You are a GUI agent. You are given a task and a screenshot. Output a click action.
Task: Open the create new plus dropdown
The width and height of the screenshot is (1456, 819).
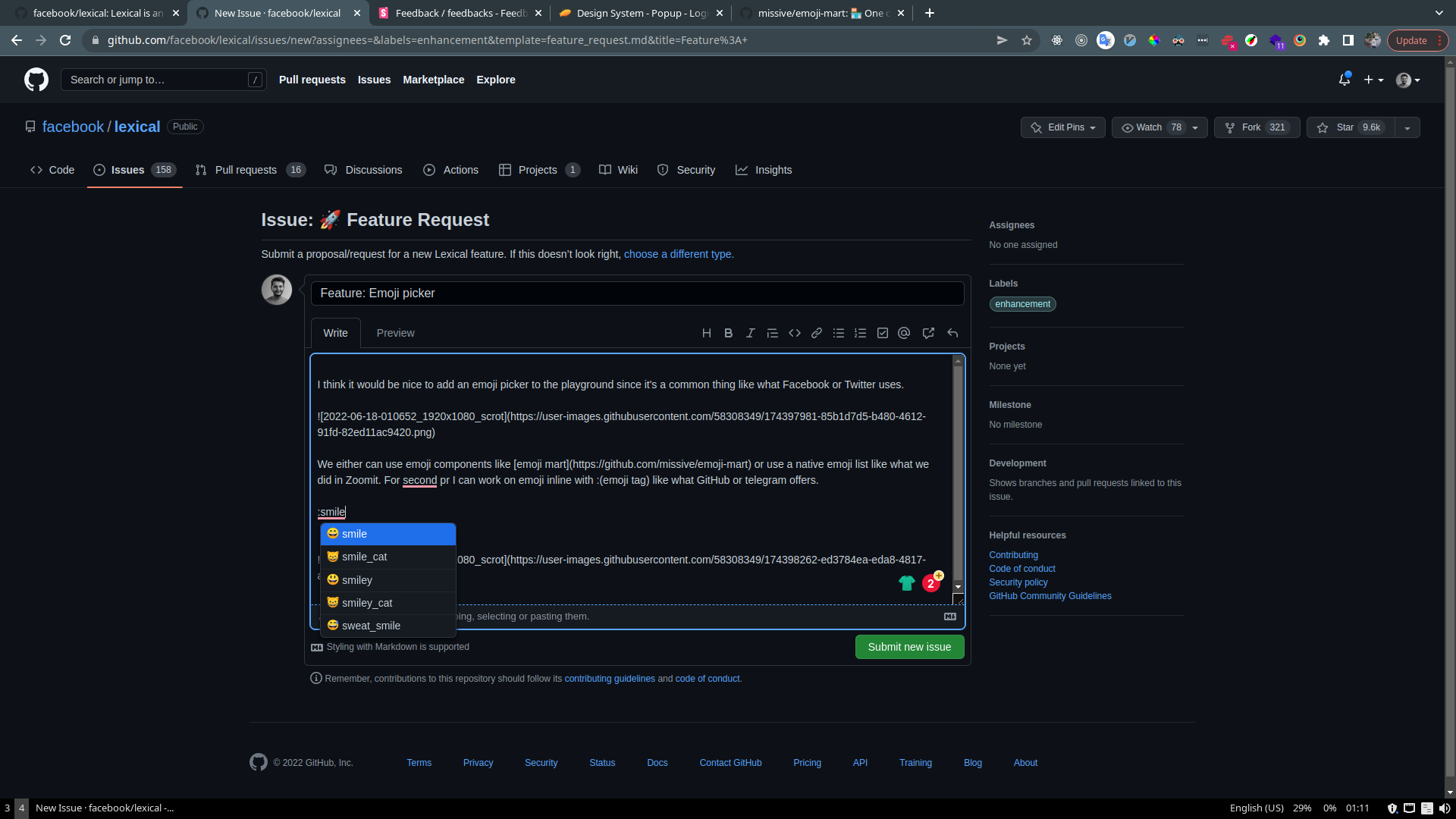(x=1373, y=80)
